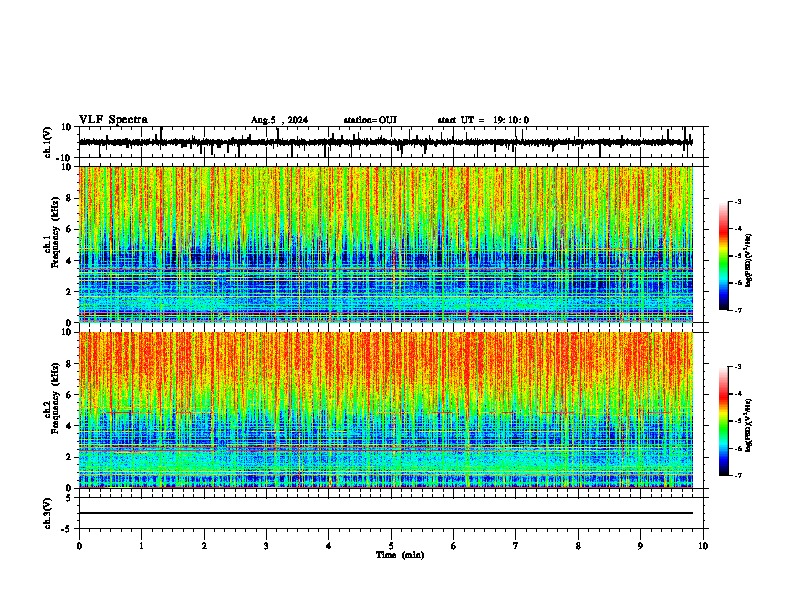792x612 pixels.
Task: Click time axis tick label '5'
Action: coord(391,546)
